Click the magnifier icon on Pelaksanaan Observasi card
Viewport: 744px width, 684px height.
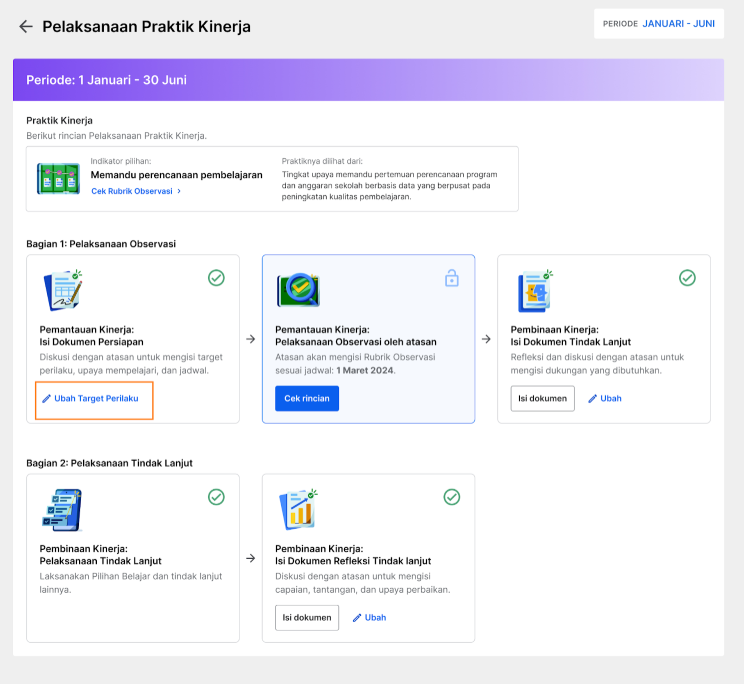(x=298, y=290)
